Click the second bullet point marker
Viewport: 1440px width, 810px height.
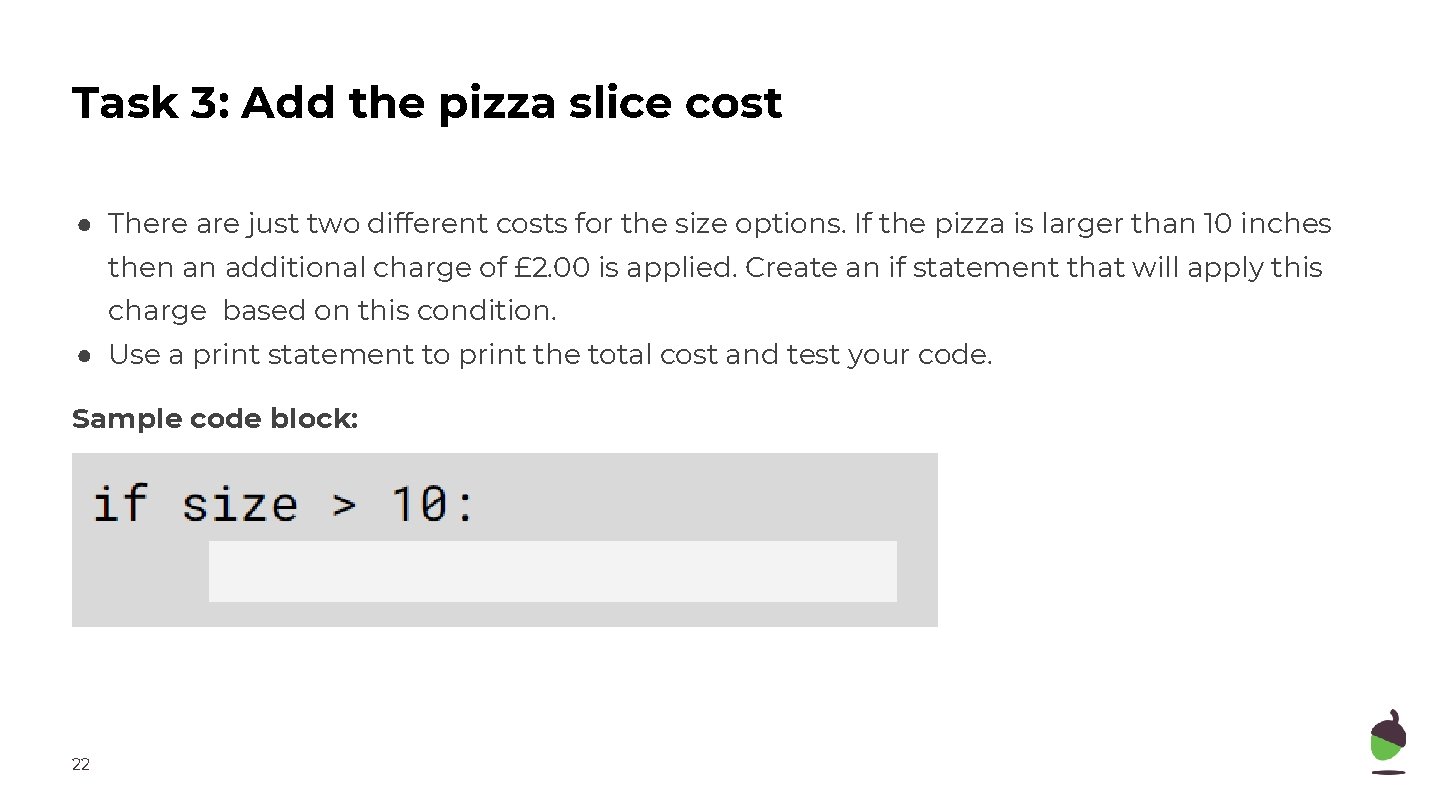click(87, 356)
